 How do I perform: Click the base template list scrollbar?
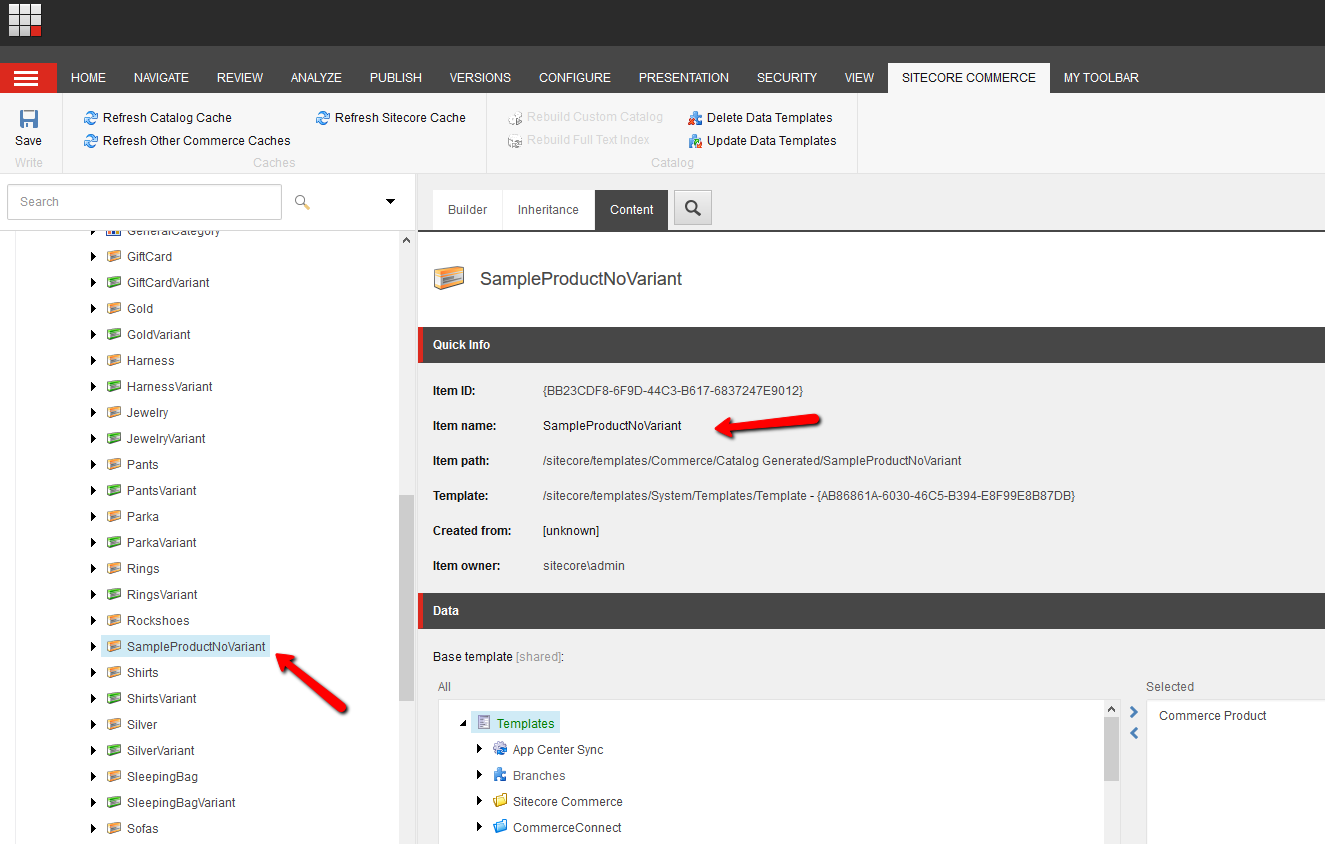click(1111, 750)
